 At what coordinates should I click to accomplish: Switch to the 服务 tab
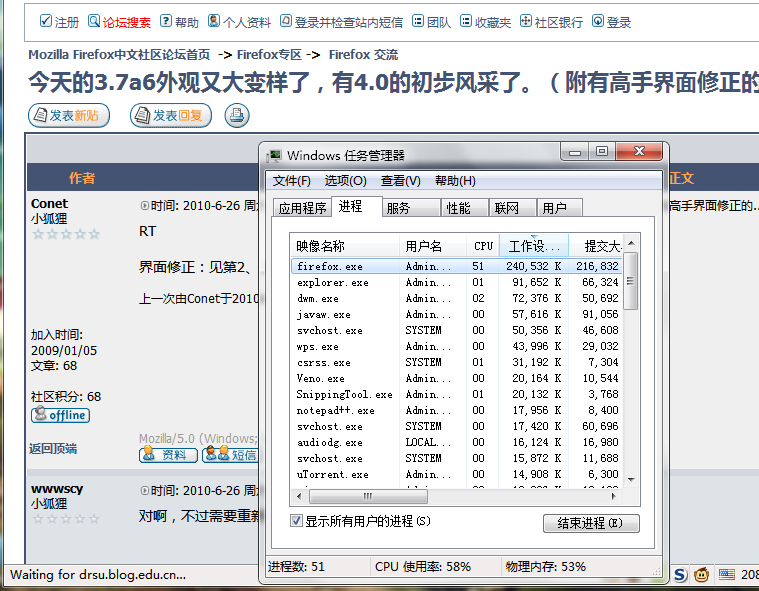coord(411,208)
